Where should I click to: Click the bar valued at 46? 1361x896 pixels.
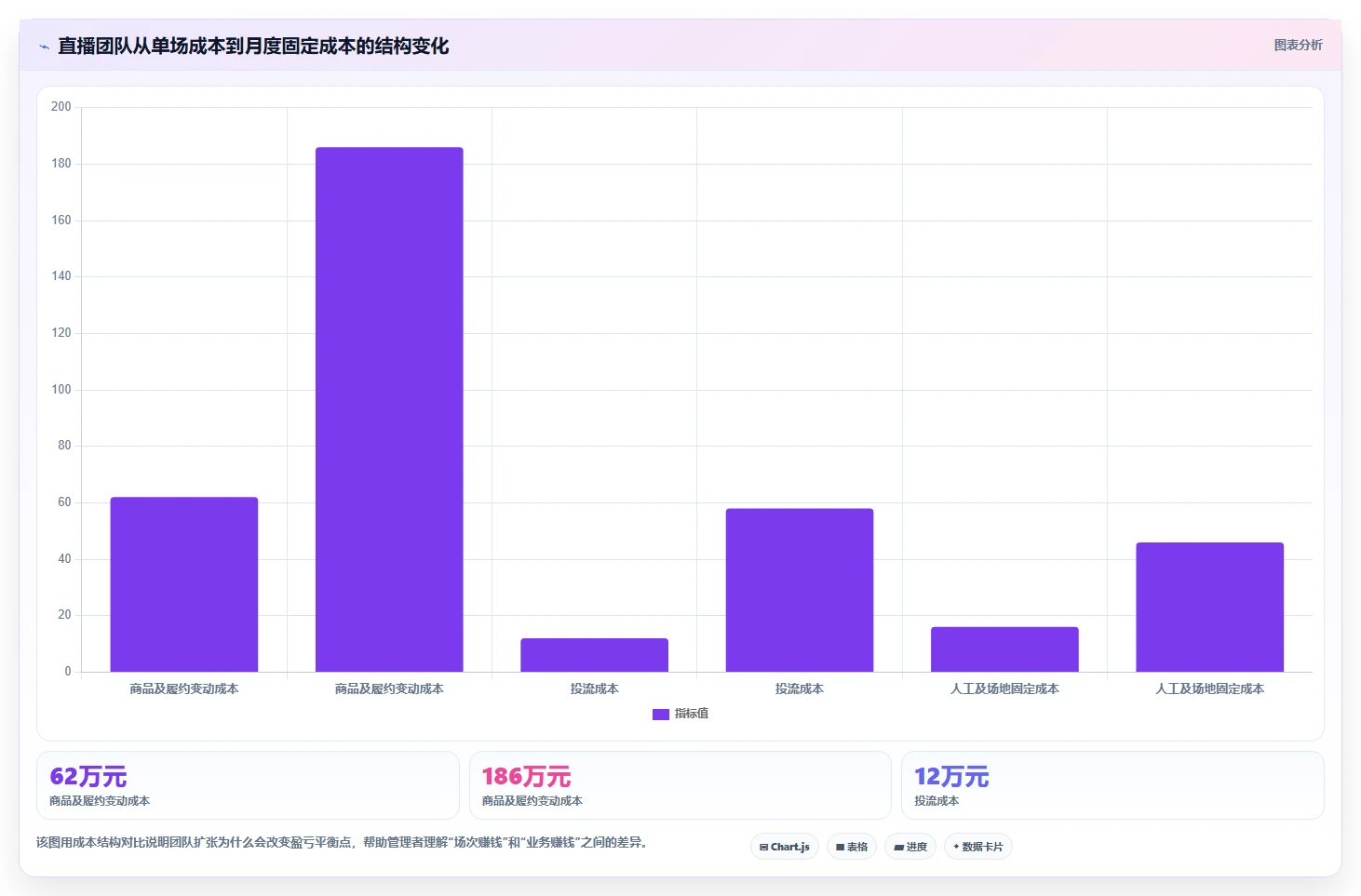(x=1209, y=607)
